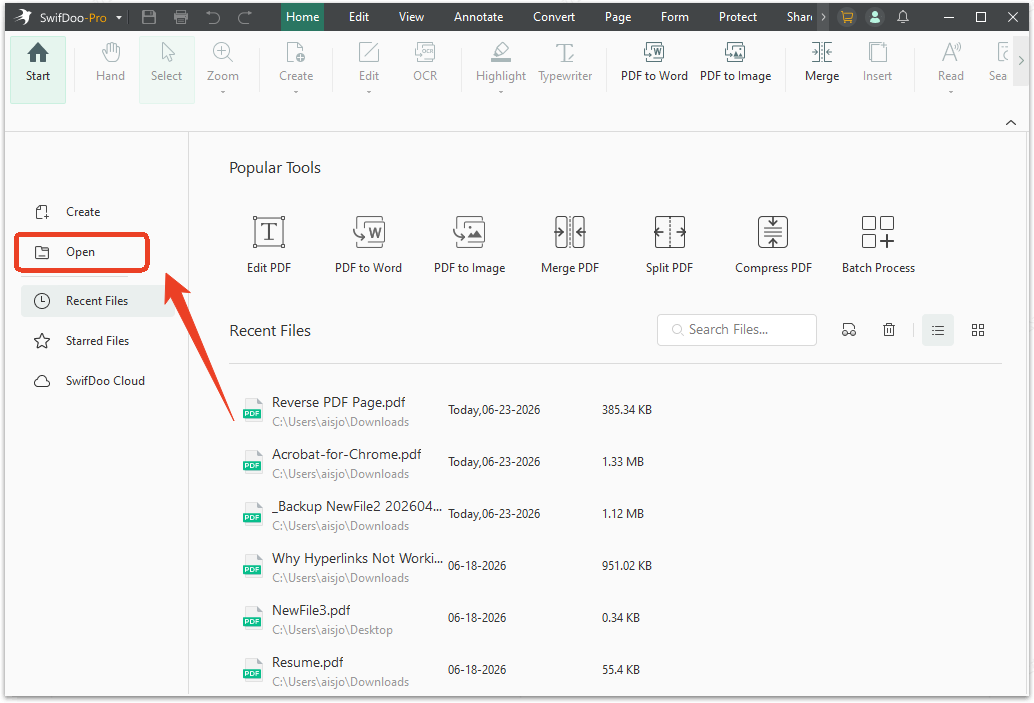Click PDF to Word in ribbon
This screenshot has height=703, width=1034.
click(x=654, y=63)
